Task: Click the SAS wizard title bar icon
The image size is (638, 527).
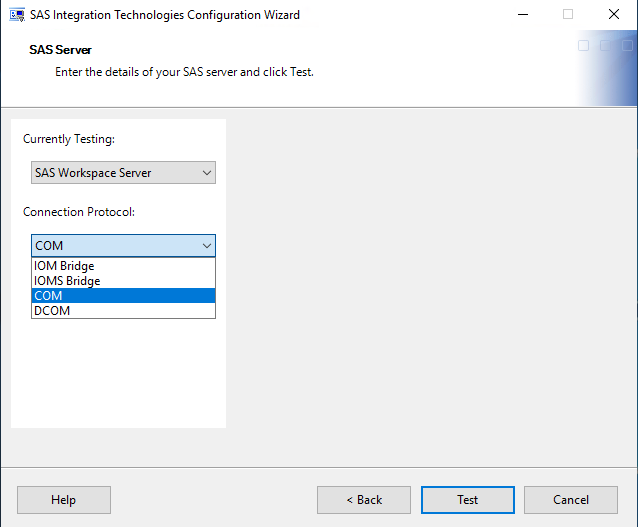Action: tap(17, 15)
